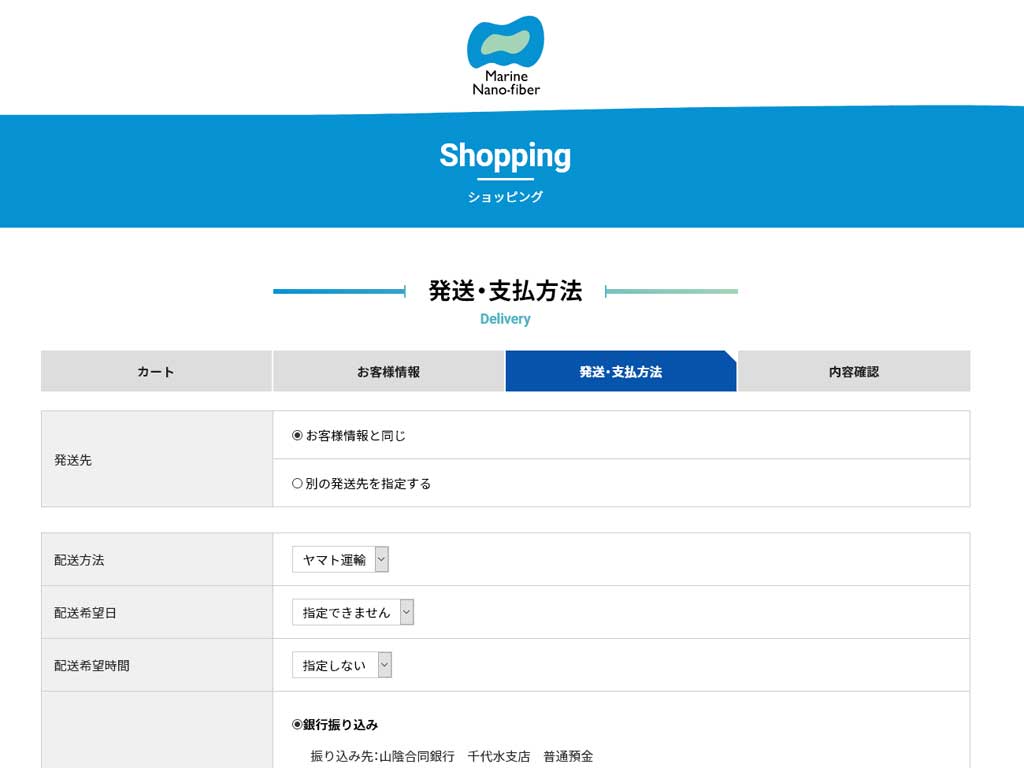Viewport: 1024px width, 768px height.
Task: Click the 配送方法 row label
Action: (x=79, y=560)
